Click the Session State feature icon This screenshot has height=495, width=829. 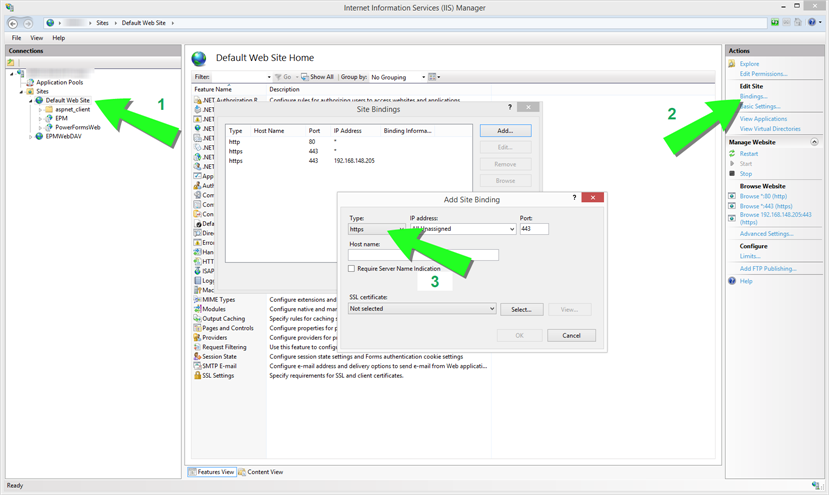point(198,357)
